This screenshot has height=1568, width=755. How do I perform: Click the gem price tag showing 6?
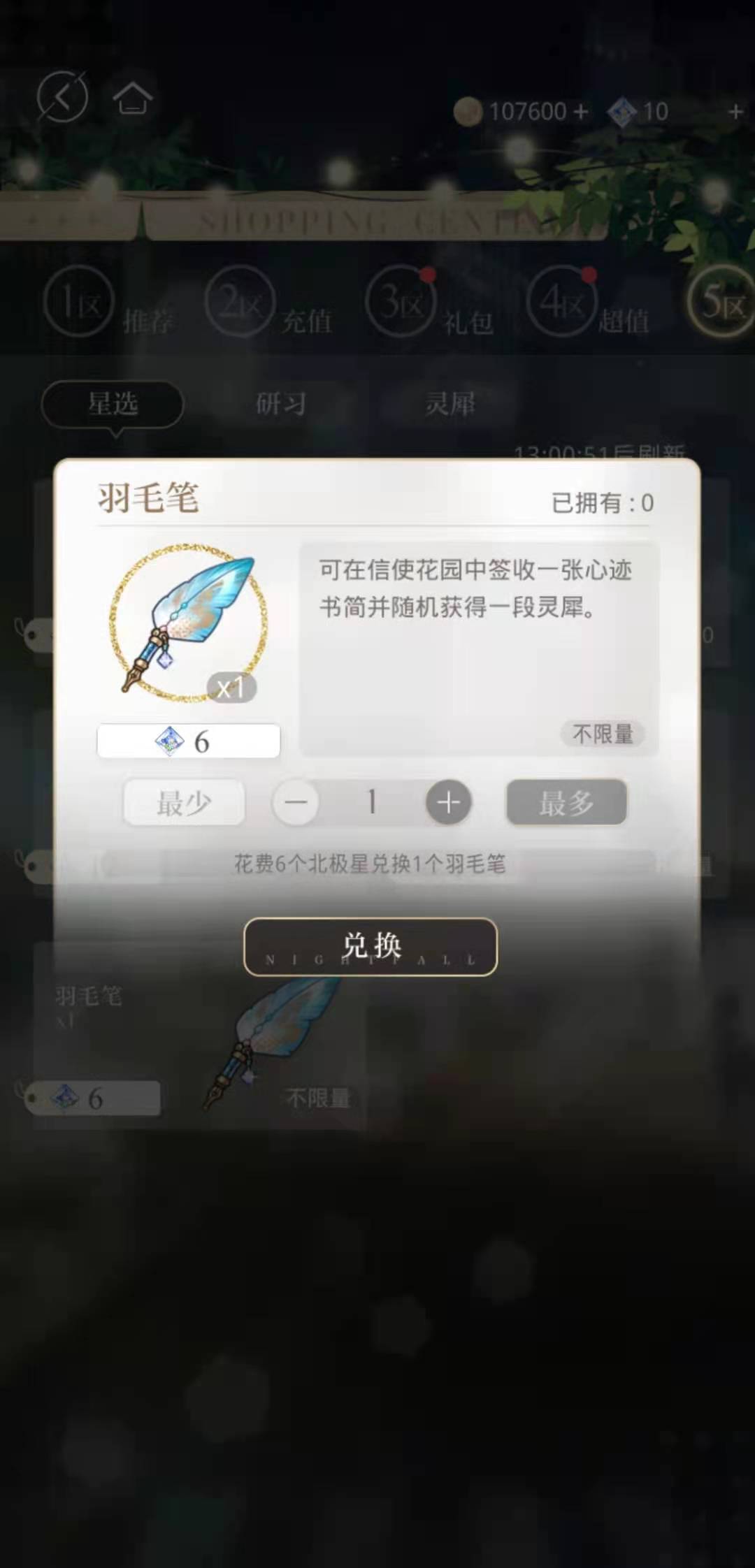[x=188, y=741]
